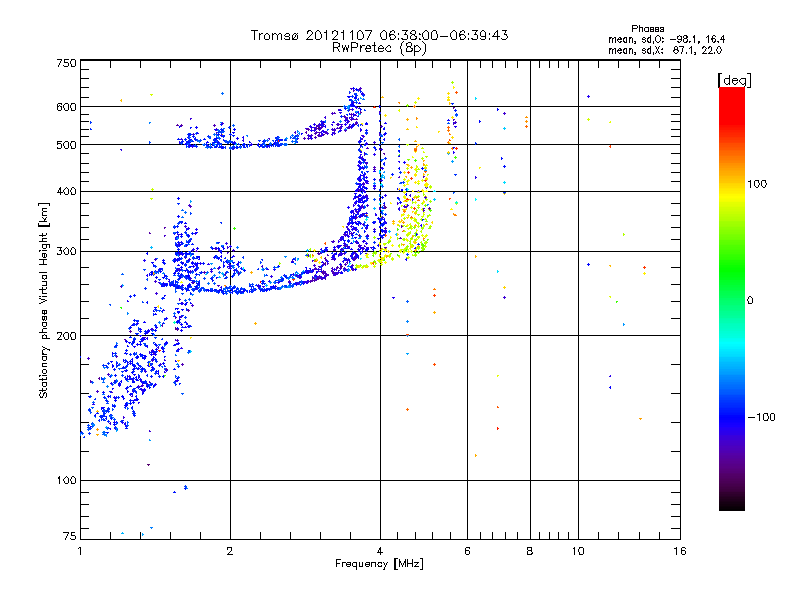Screen dimensions: 800x600
Task: Click the plot title 'Tromsø 20121107 06:38:00-06:39:43'
Action: (379, 35)
